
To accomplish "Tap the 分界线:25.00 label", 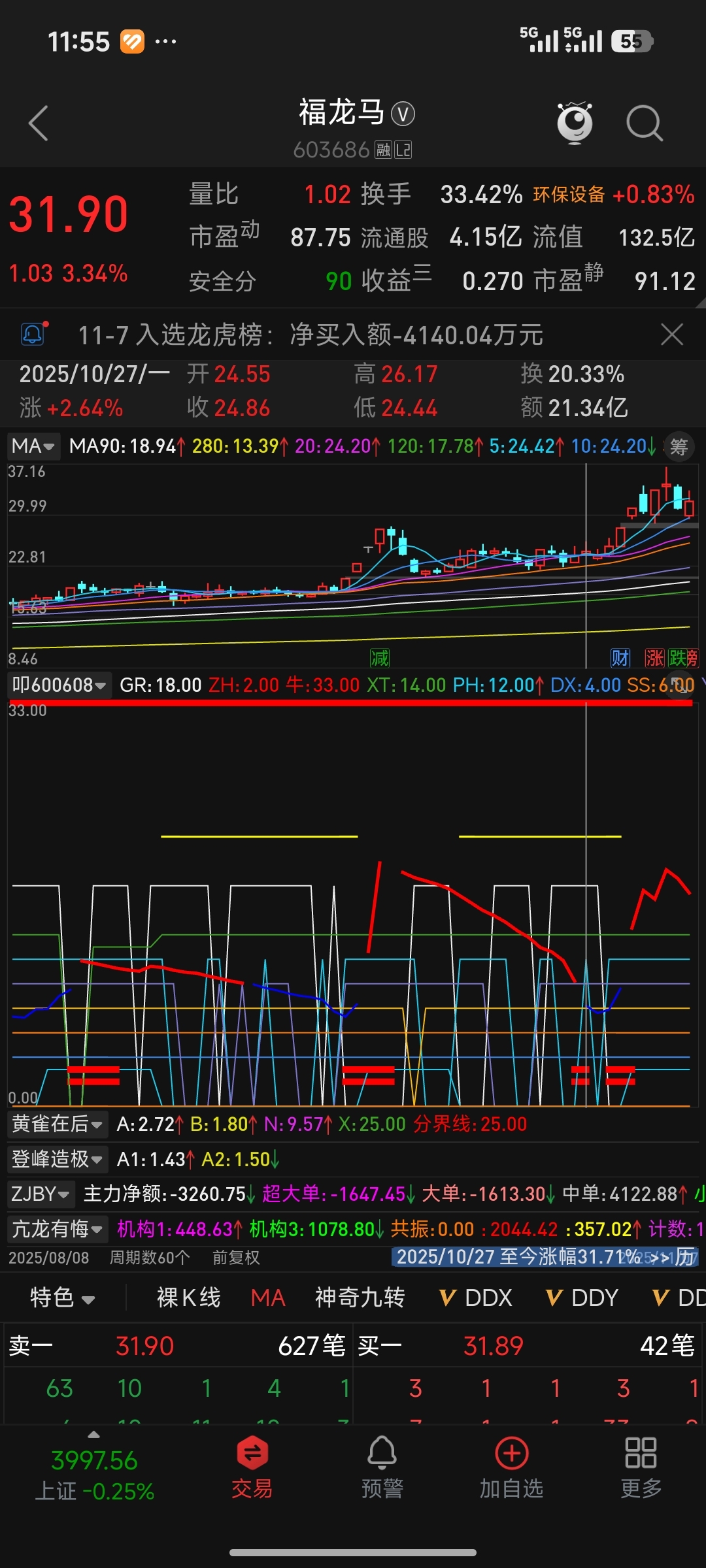I will click(470, 1124).
